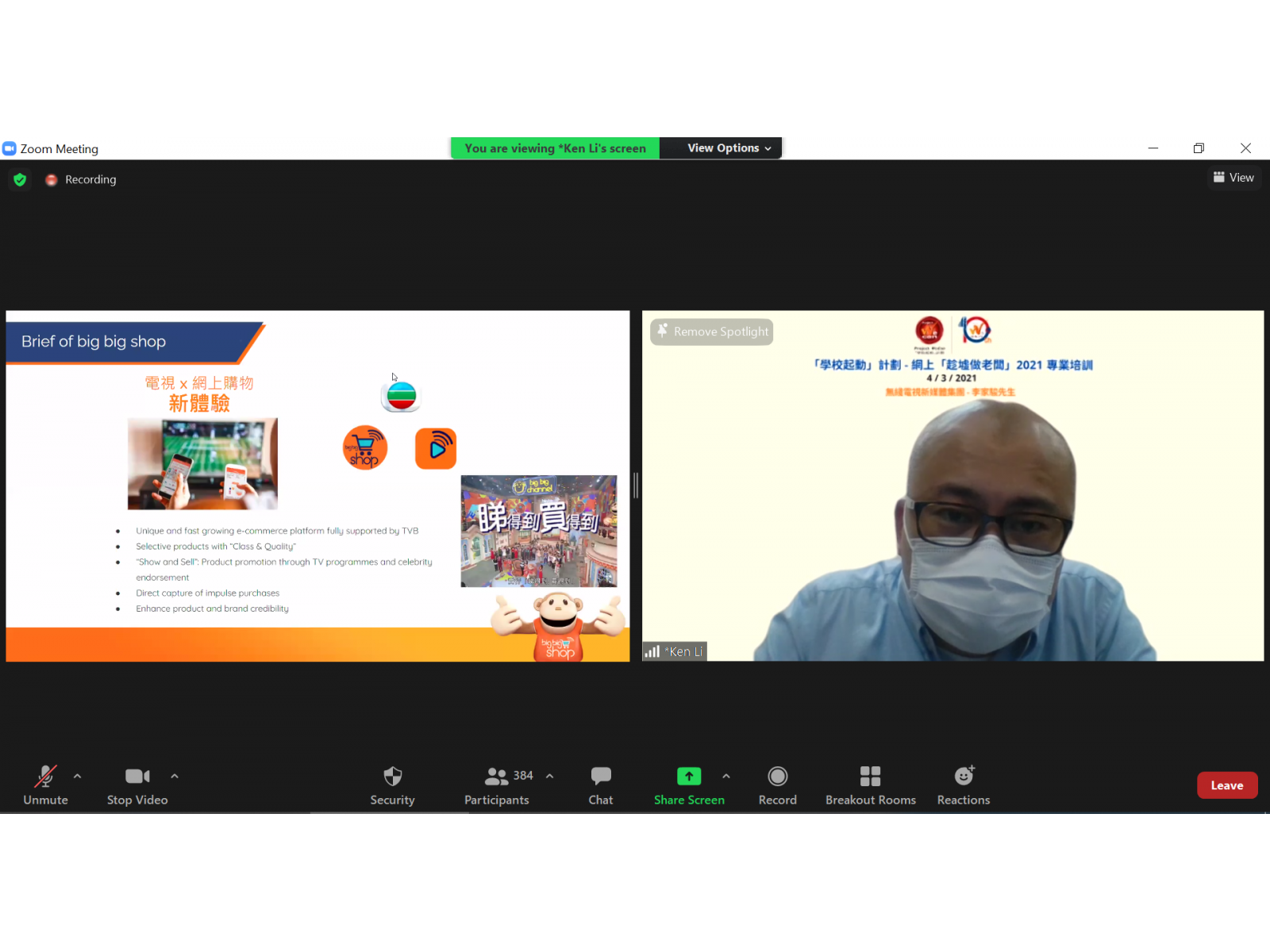
Task: Open the Chat panel
Action: click(600, 785)
